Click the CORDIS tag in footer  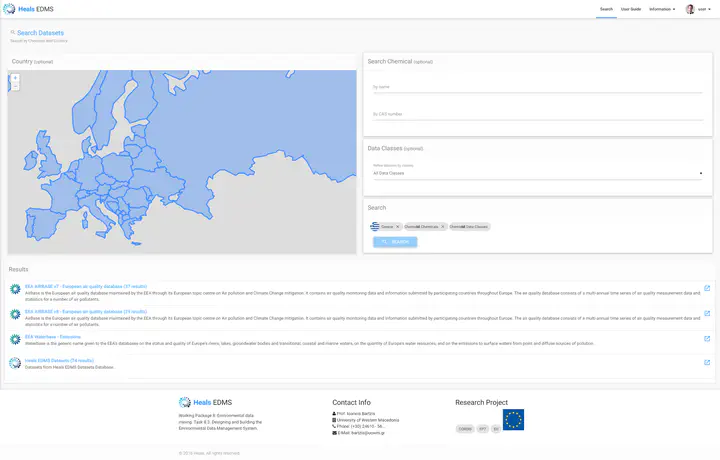tap(465, 429)
